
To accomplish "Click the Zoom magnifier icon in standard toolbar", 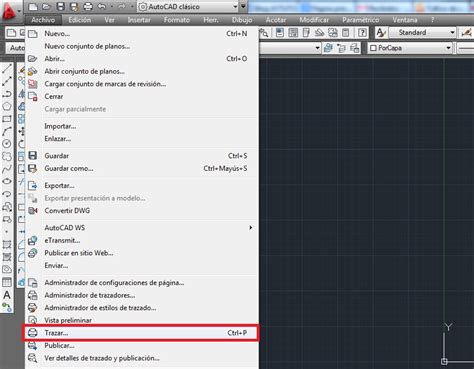I will (264, 33).
